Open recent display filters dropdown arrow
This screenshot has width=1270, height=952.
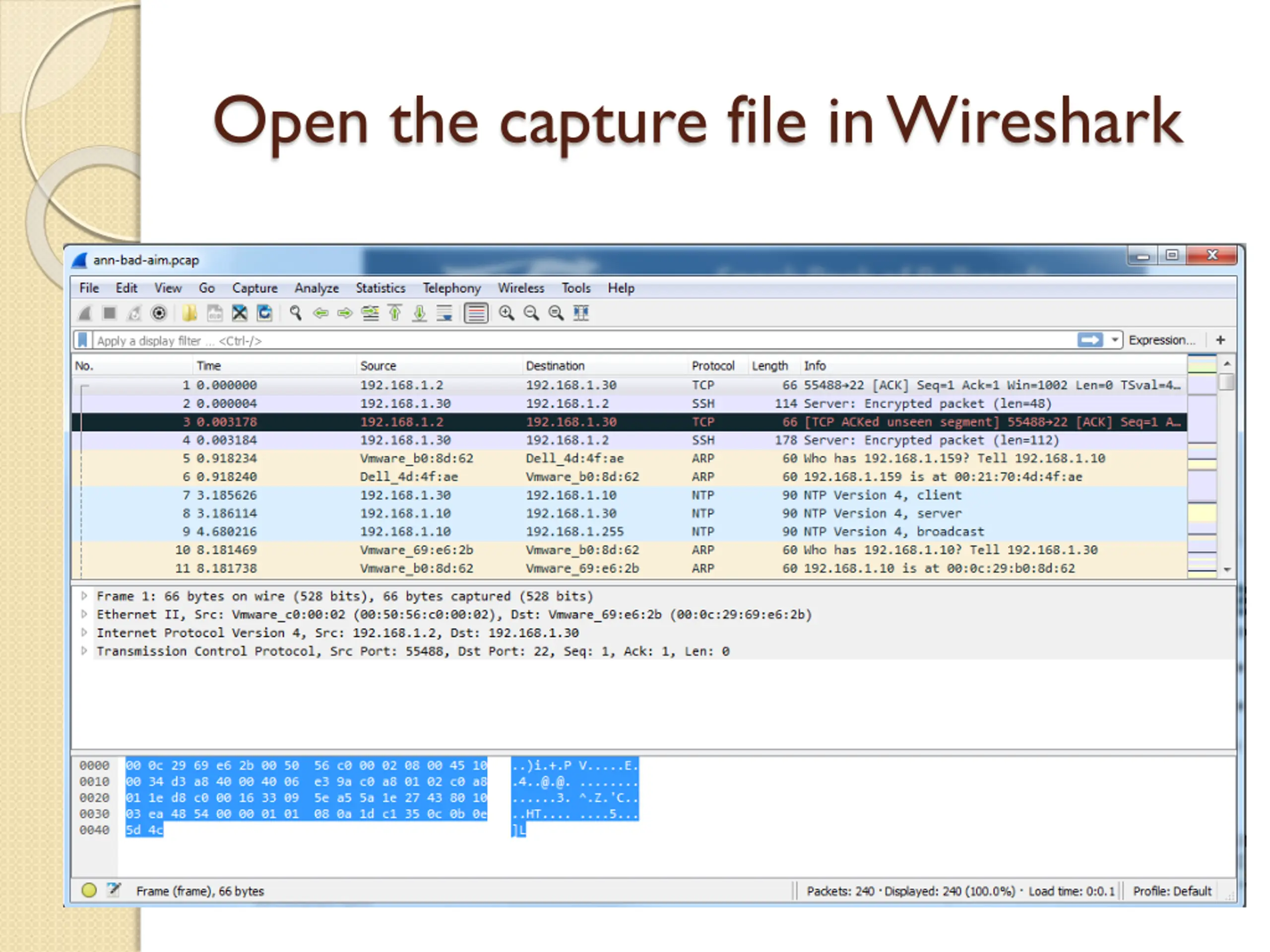[1114, 340]
